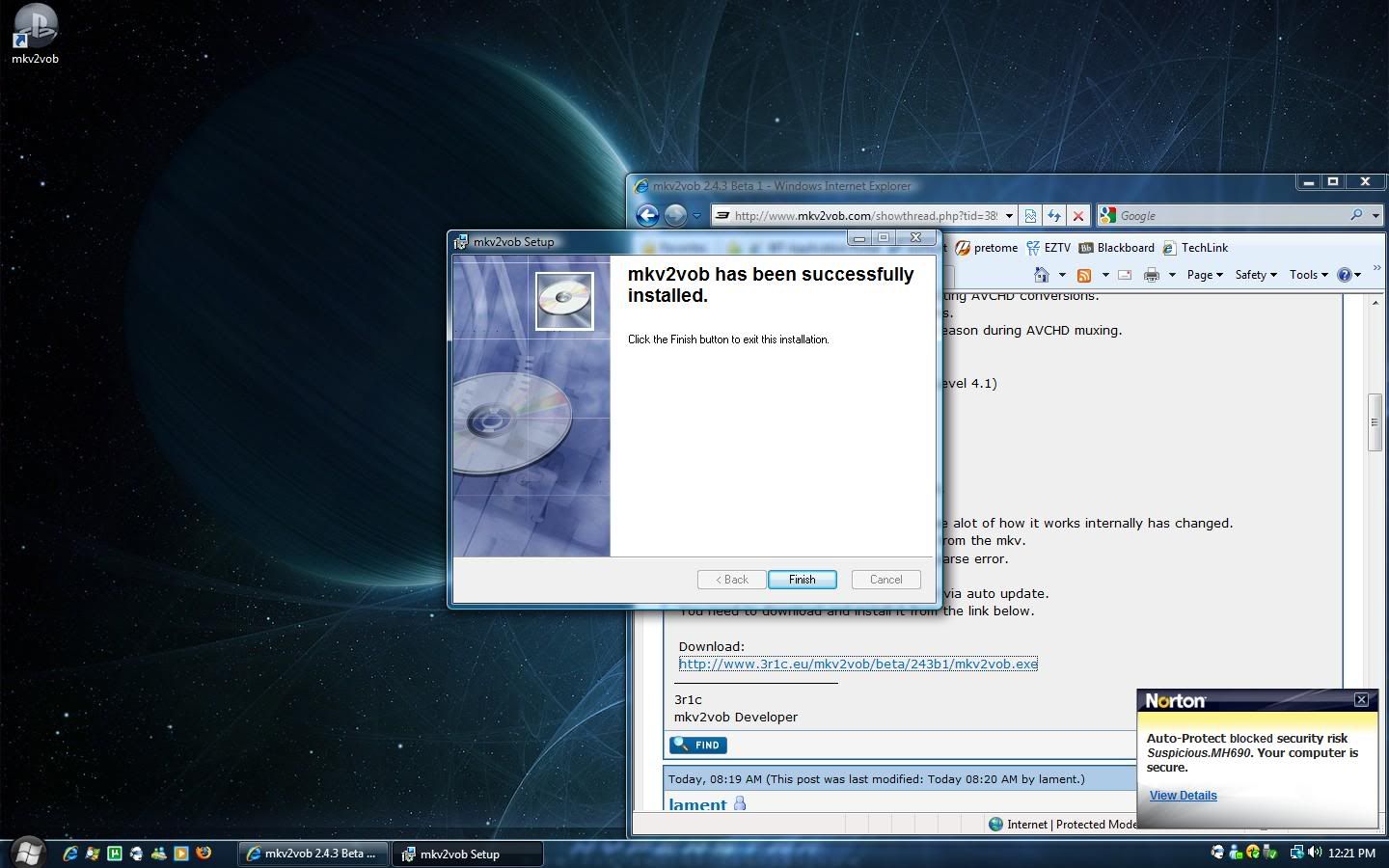Click the red Stop icon in Internet Explorer
Viewport: 1389px width, 868px height.
pos(1078,216)
